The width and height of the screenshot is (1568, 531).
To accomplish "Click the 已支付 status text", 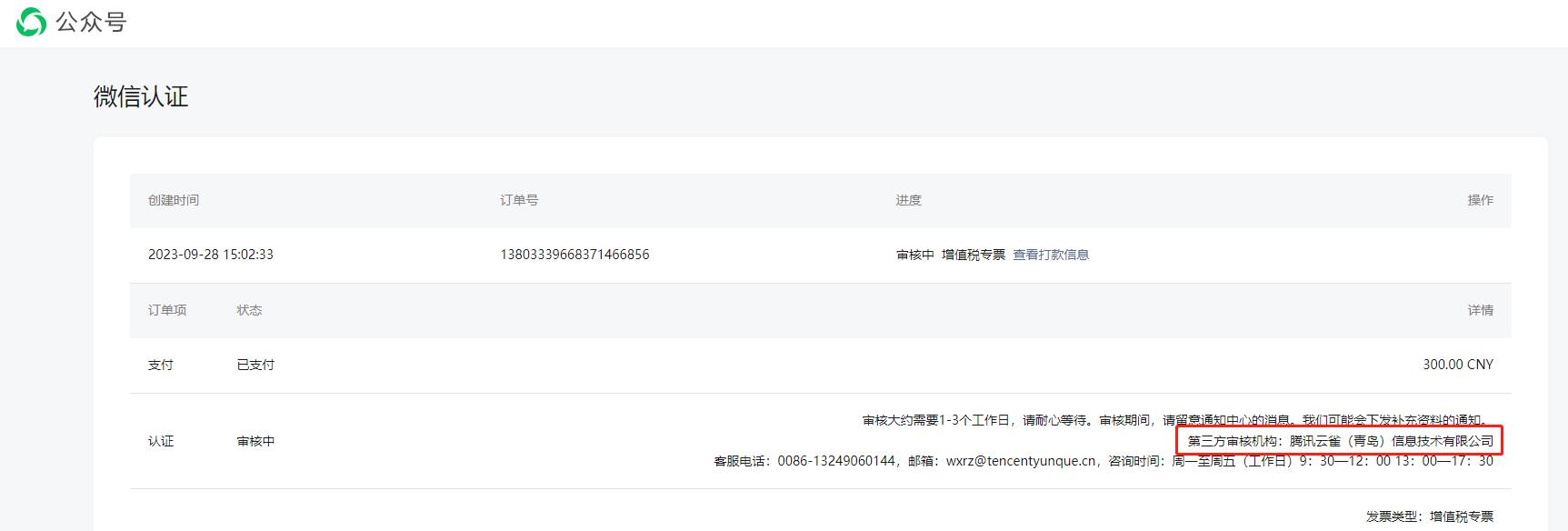I will point(256,365).
